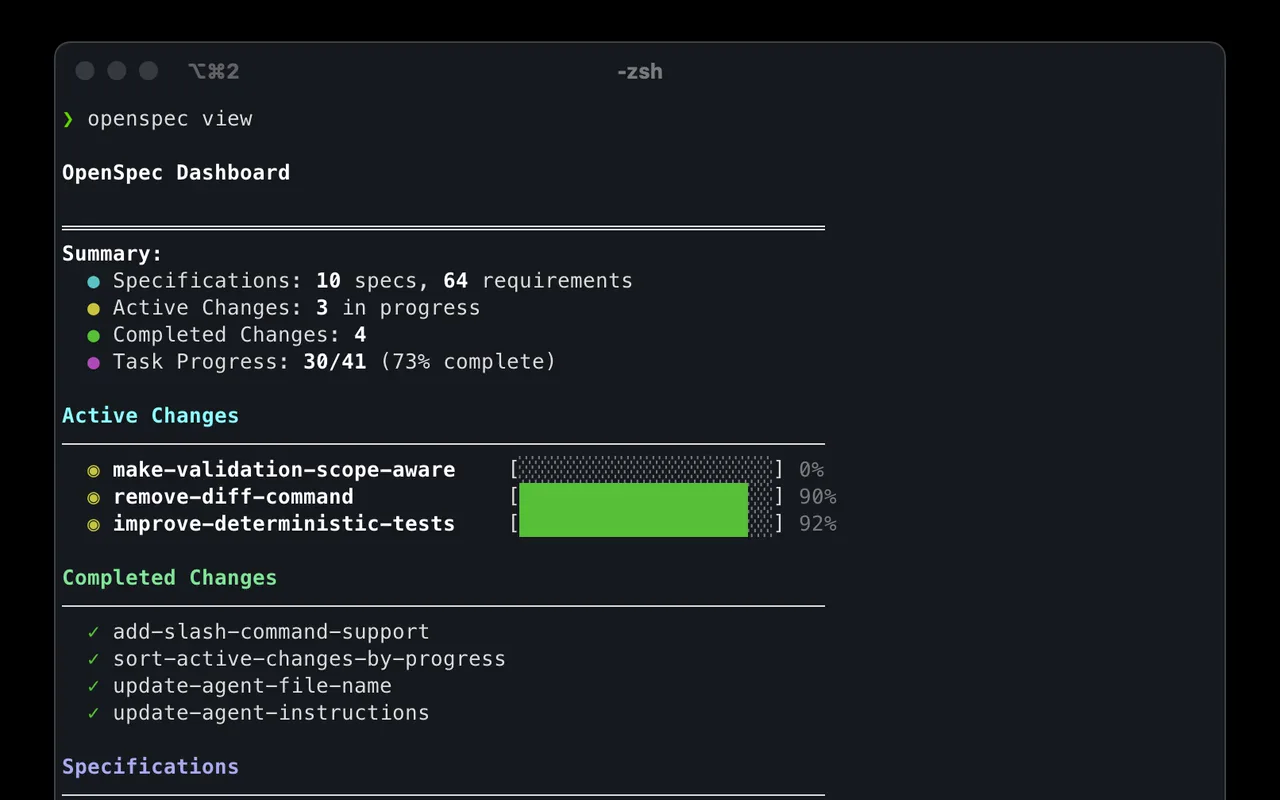Click the 'Summary:' label
The width and height of the screenshot is (1280, 800).
point(112,254)
